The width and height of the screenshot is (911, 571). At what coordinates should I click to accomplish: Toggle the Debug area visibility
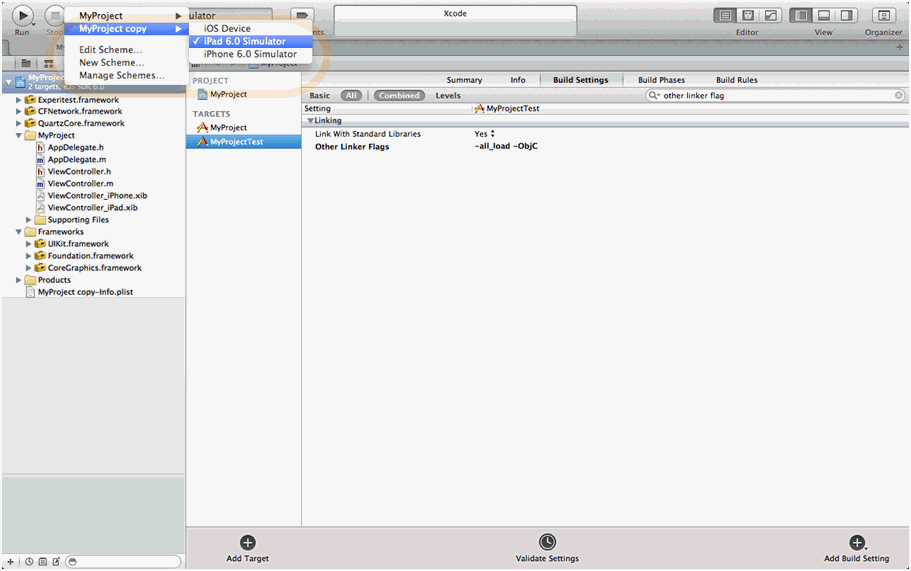point(824,16)
